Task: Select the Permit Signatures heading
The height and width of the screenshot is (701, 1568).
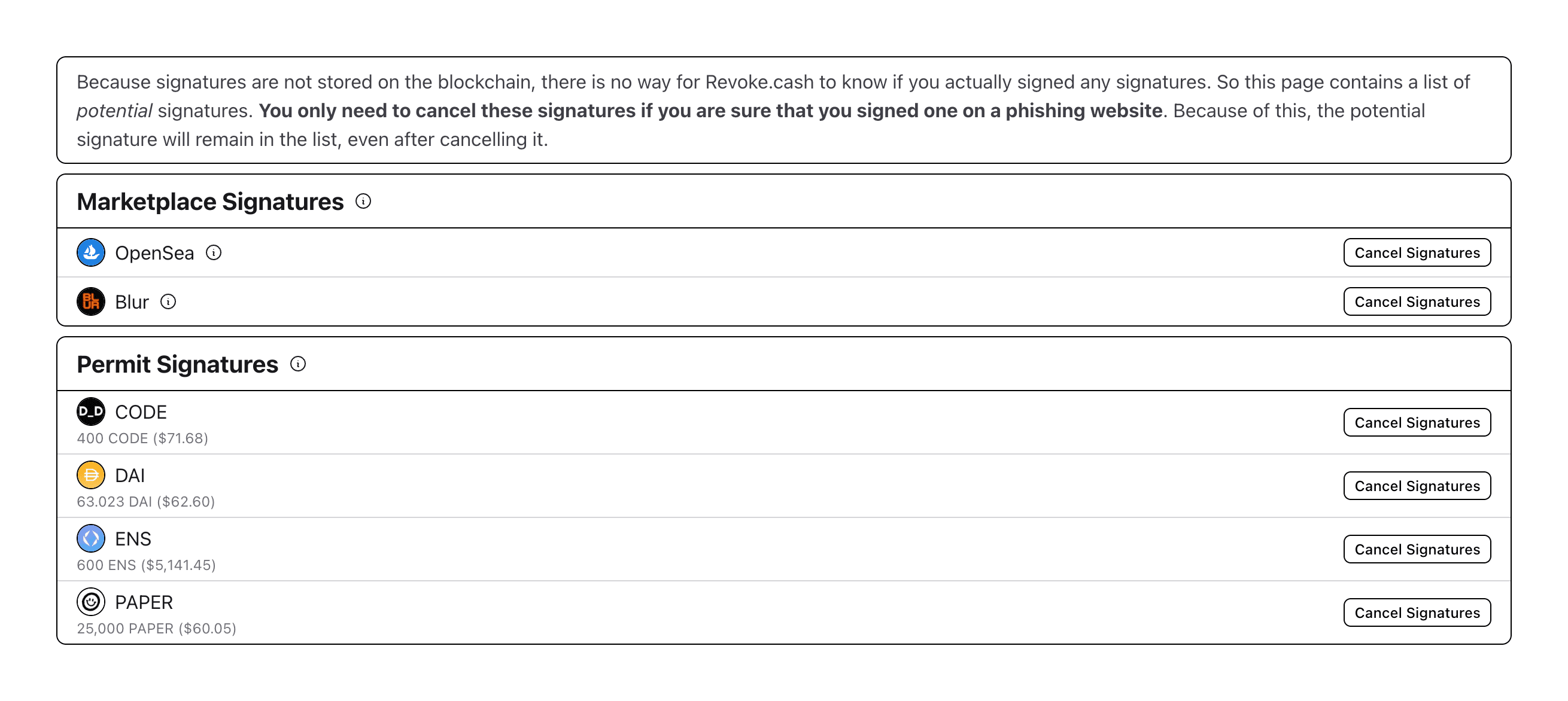Action: click(x=177, y=364)
